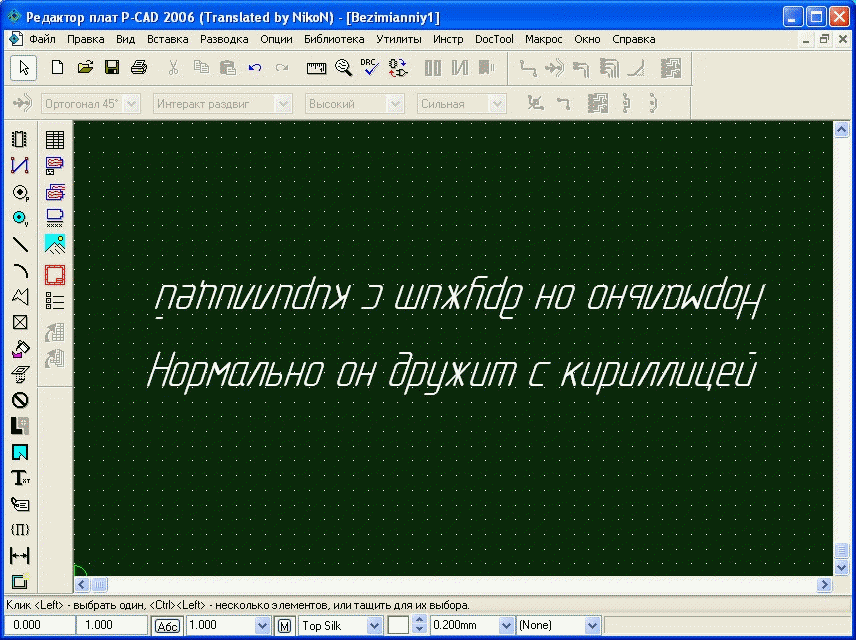
Task: Open a file with folder icon
Action: pyautogui.click(x=85, y=68)
